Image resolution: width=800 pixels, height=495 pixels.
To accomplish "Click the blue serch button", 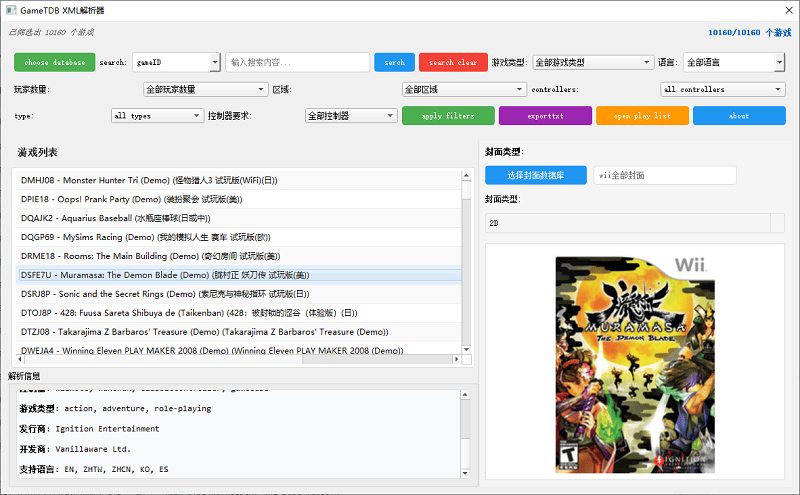I will pyautogui.click(x=394, y=62).
